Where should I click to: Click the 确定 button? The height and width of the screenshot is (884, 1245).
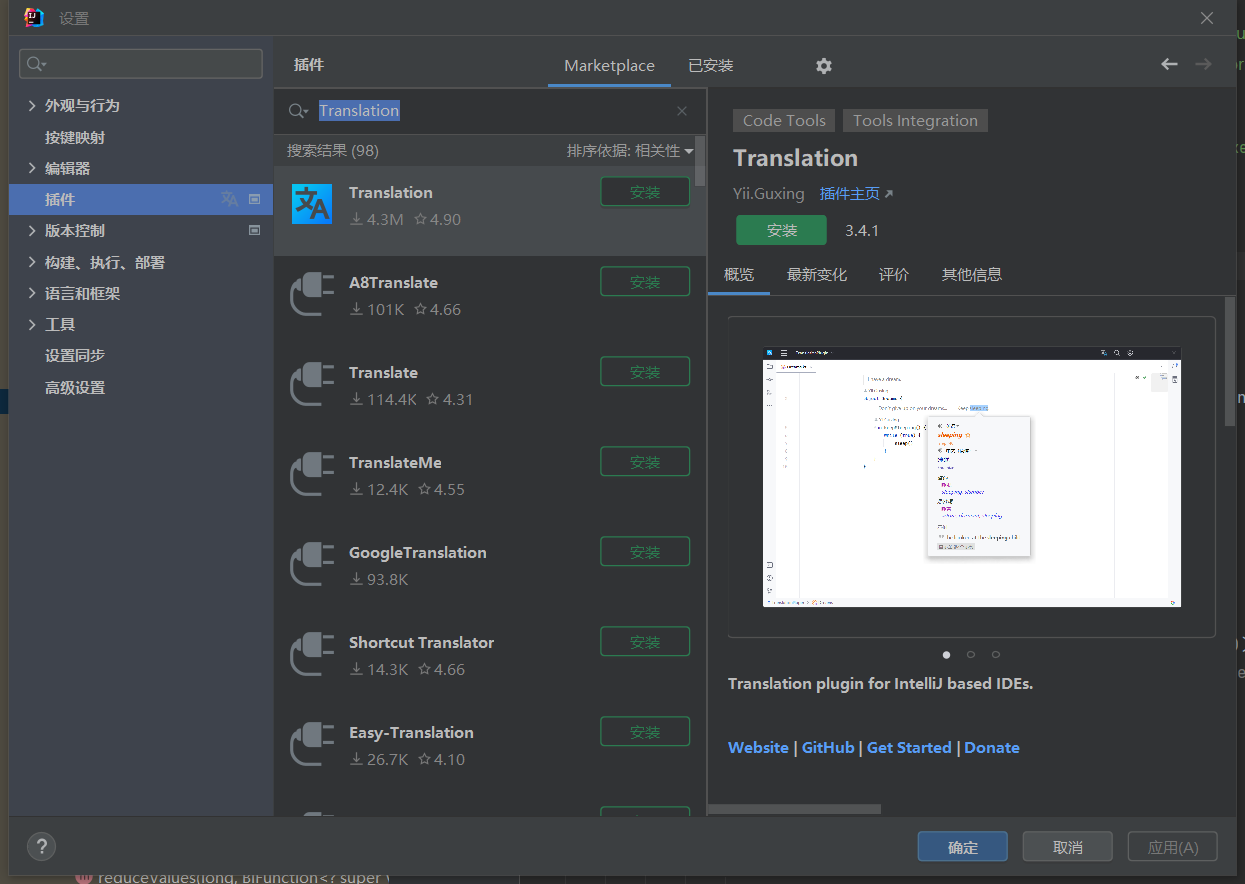tap(962, 847)
